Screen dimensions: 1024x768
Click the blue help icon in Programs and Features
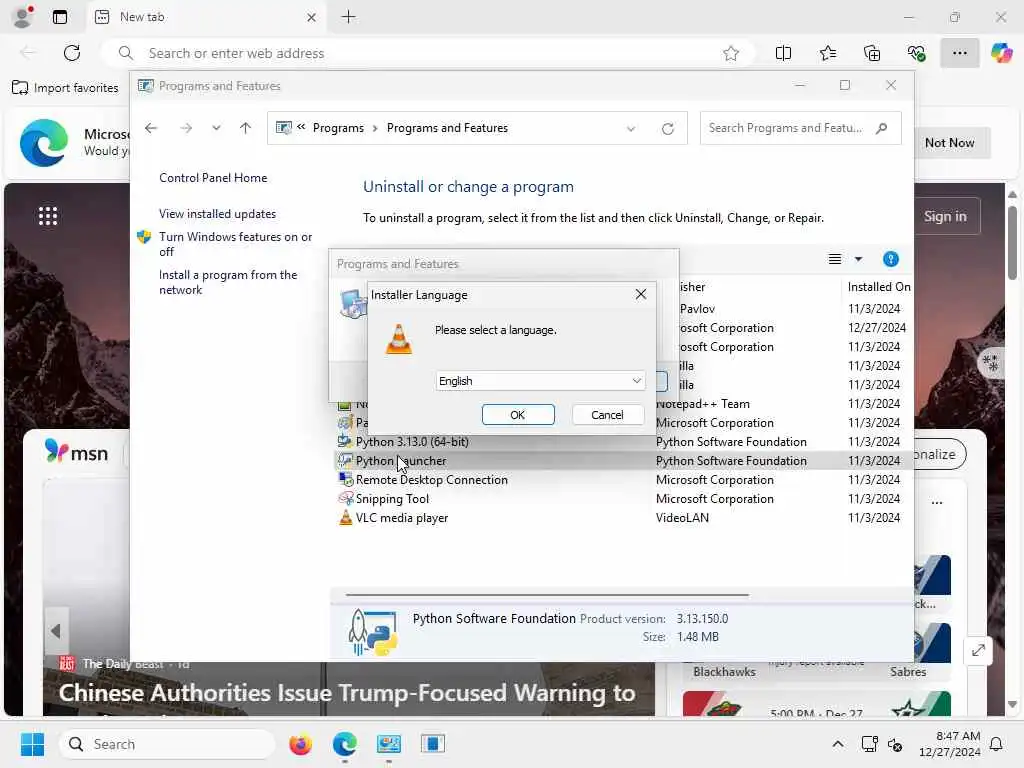click(x=891, y=259)
